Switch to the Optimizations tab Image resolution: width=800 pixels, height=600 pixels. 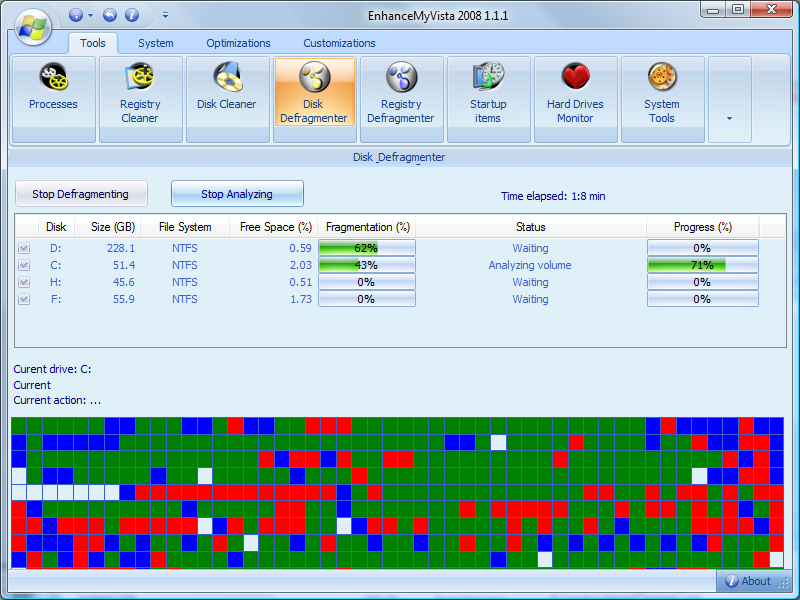point(238,43)
